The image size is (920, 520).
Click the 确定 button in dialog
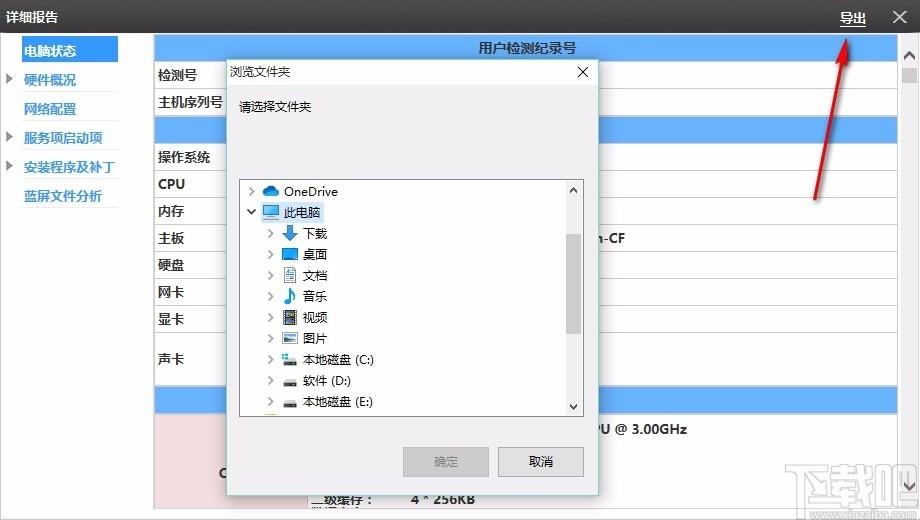(x=446, y=462)
